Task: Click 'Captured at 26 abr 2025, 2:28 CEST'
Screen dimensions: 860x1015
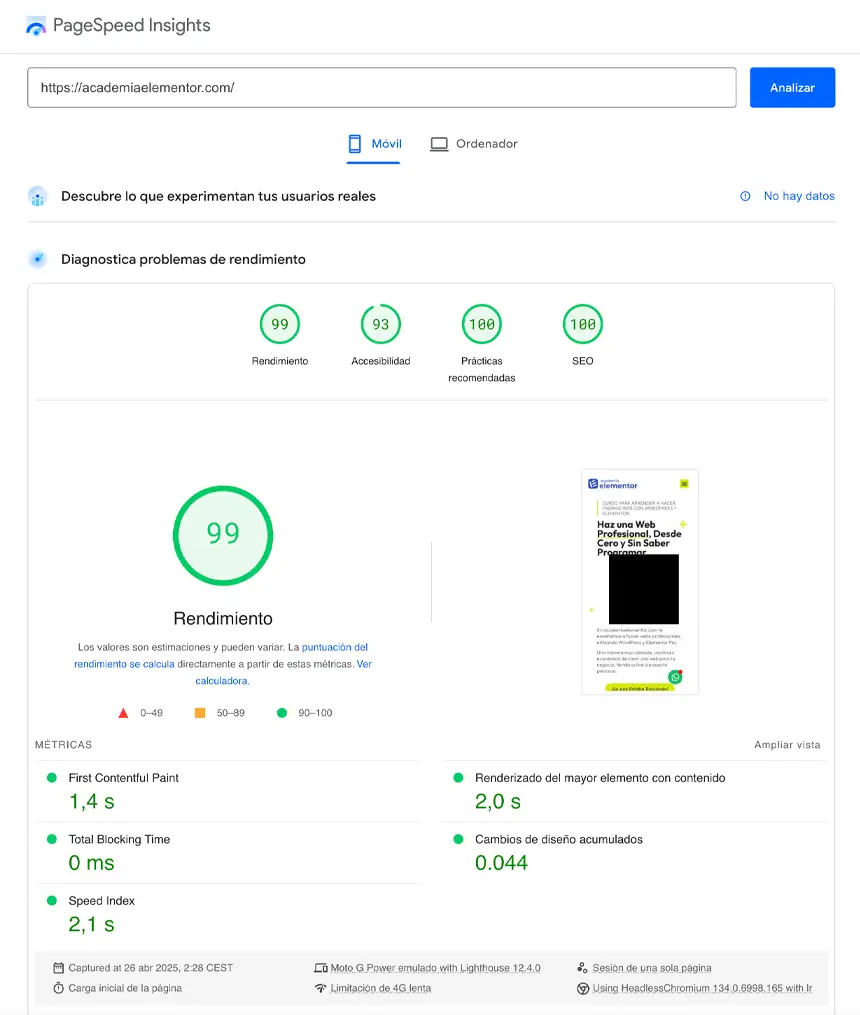Action: point(151,968)
